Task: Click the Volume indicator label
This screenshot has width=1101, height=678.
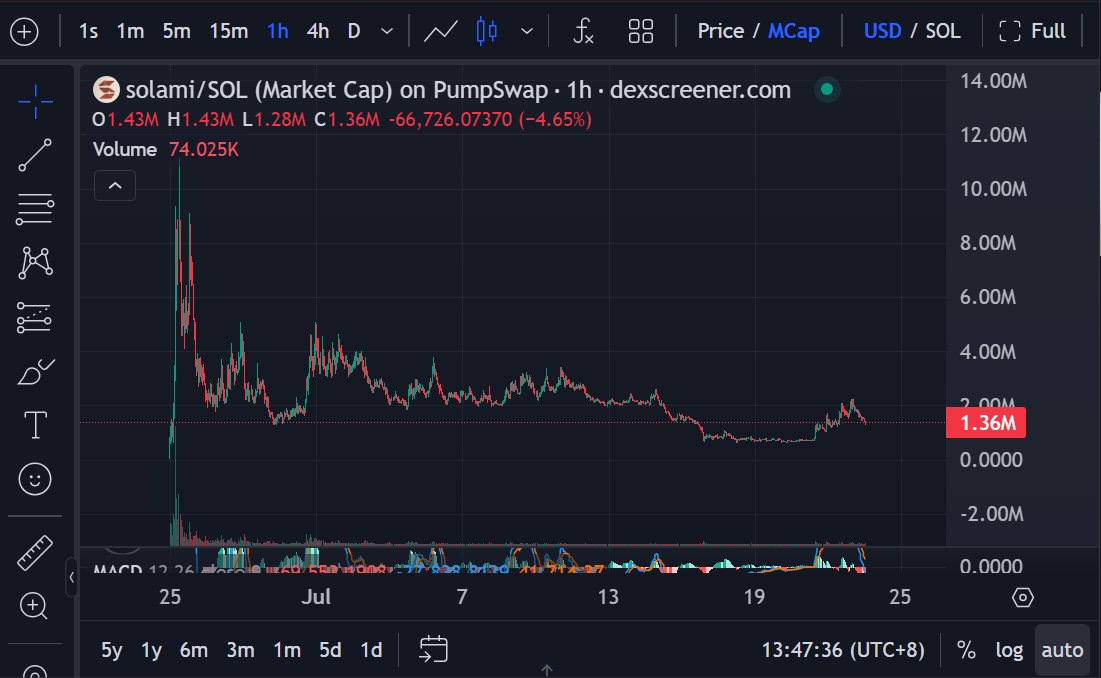Action: click(125, 149)
